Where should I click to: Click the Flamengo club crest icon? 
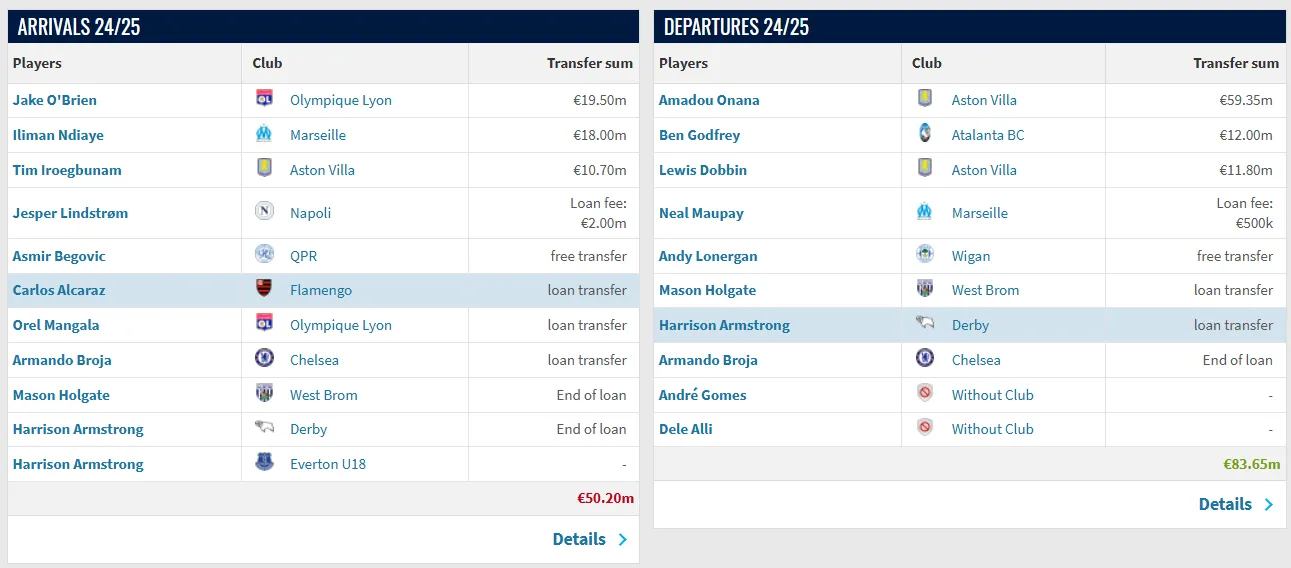click(x=264, y=290)
